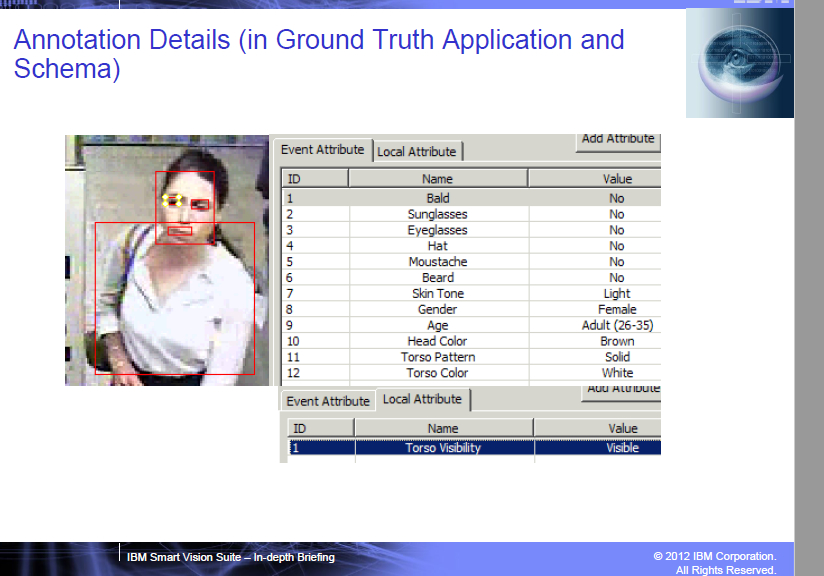This screenshot has width=824, height=576.
Task: Click the eye logo image at top right
Action: pyautogui.click(x=739, y=63)
